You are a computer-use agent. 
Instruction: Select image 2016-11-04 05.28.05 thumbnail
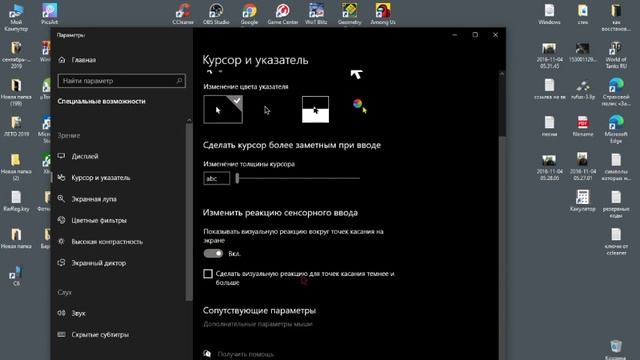(549, 167)
